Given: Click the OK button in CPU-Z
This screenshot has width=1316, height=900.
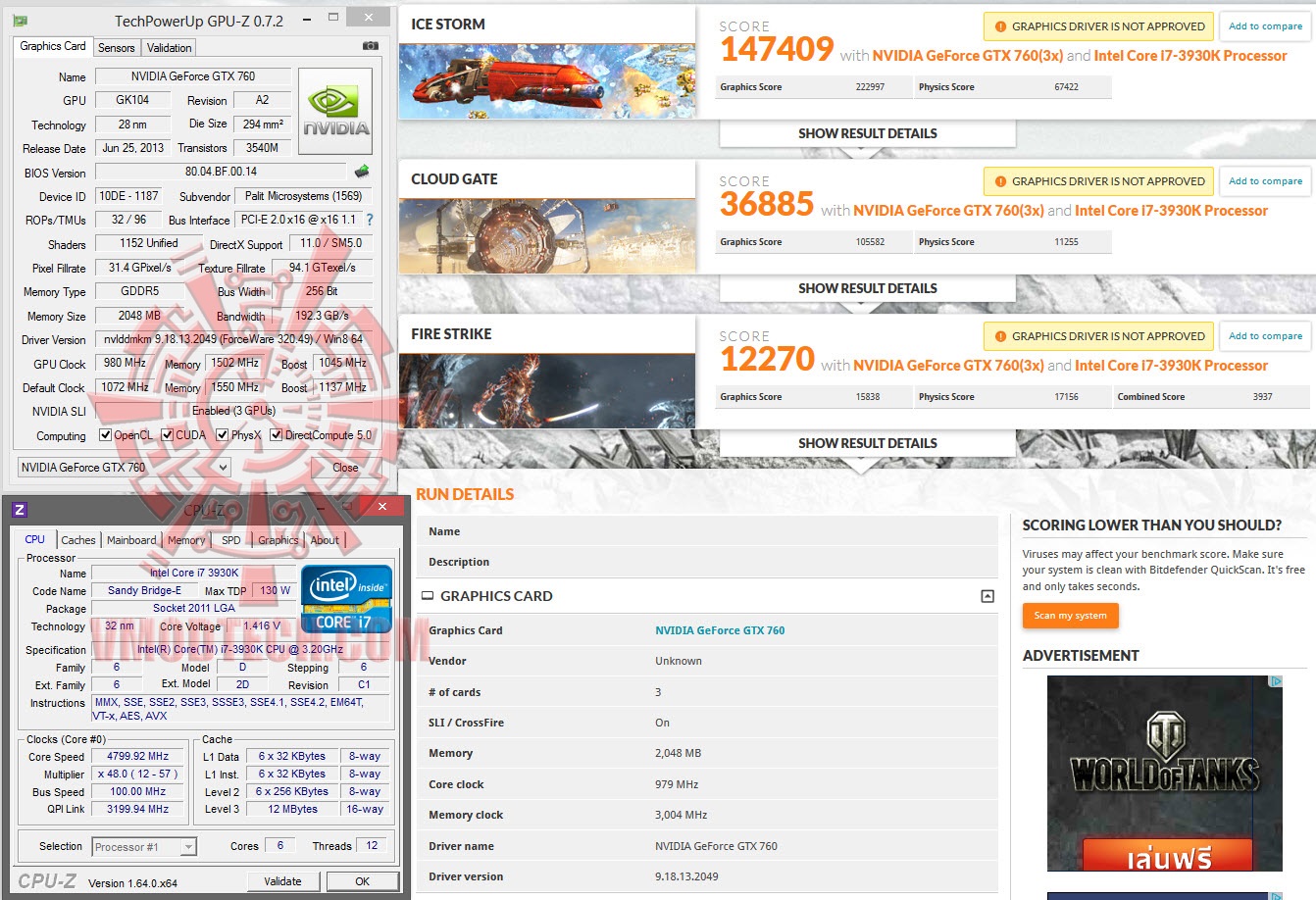Looking at the screenshot, I should click(x=362, y=881).
